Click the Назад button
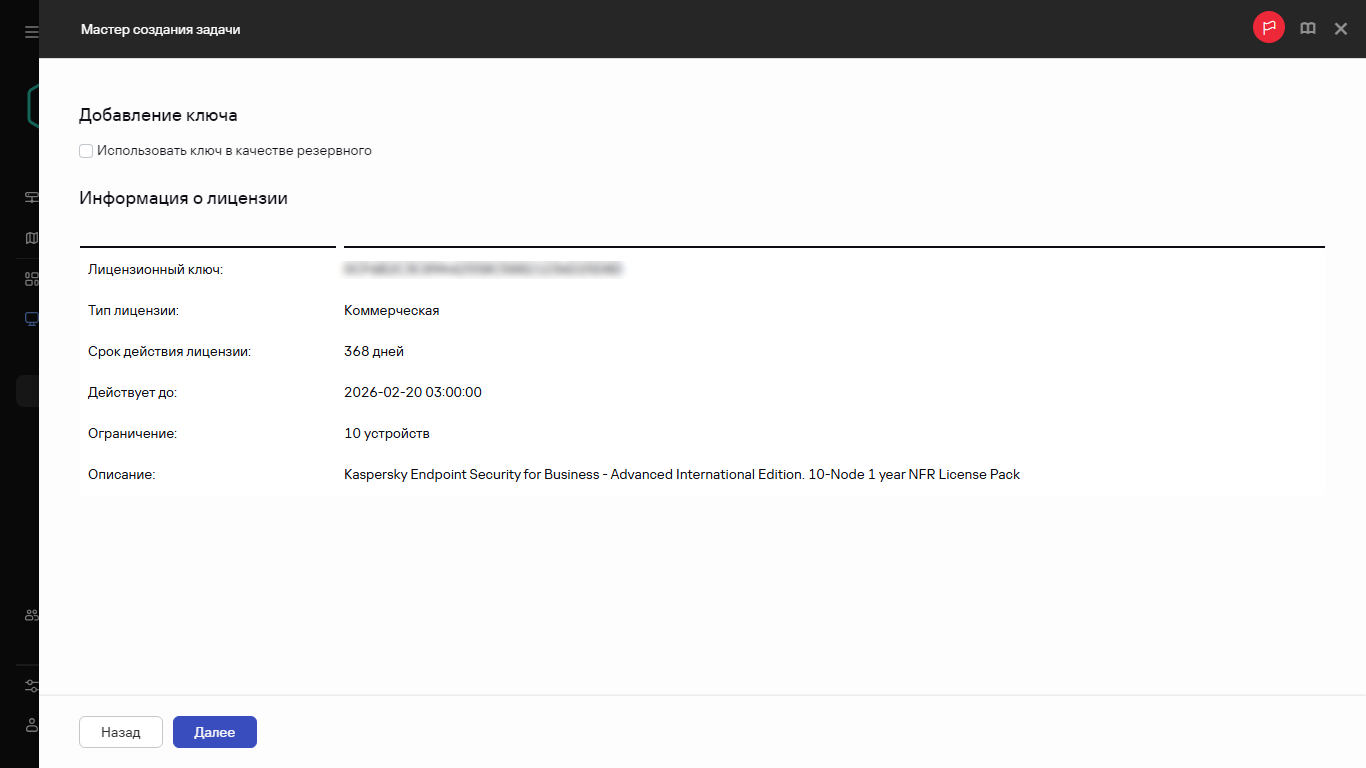The width and height of the screenshot is (1366, 768). [x=121, y=732]
